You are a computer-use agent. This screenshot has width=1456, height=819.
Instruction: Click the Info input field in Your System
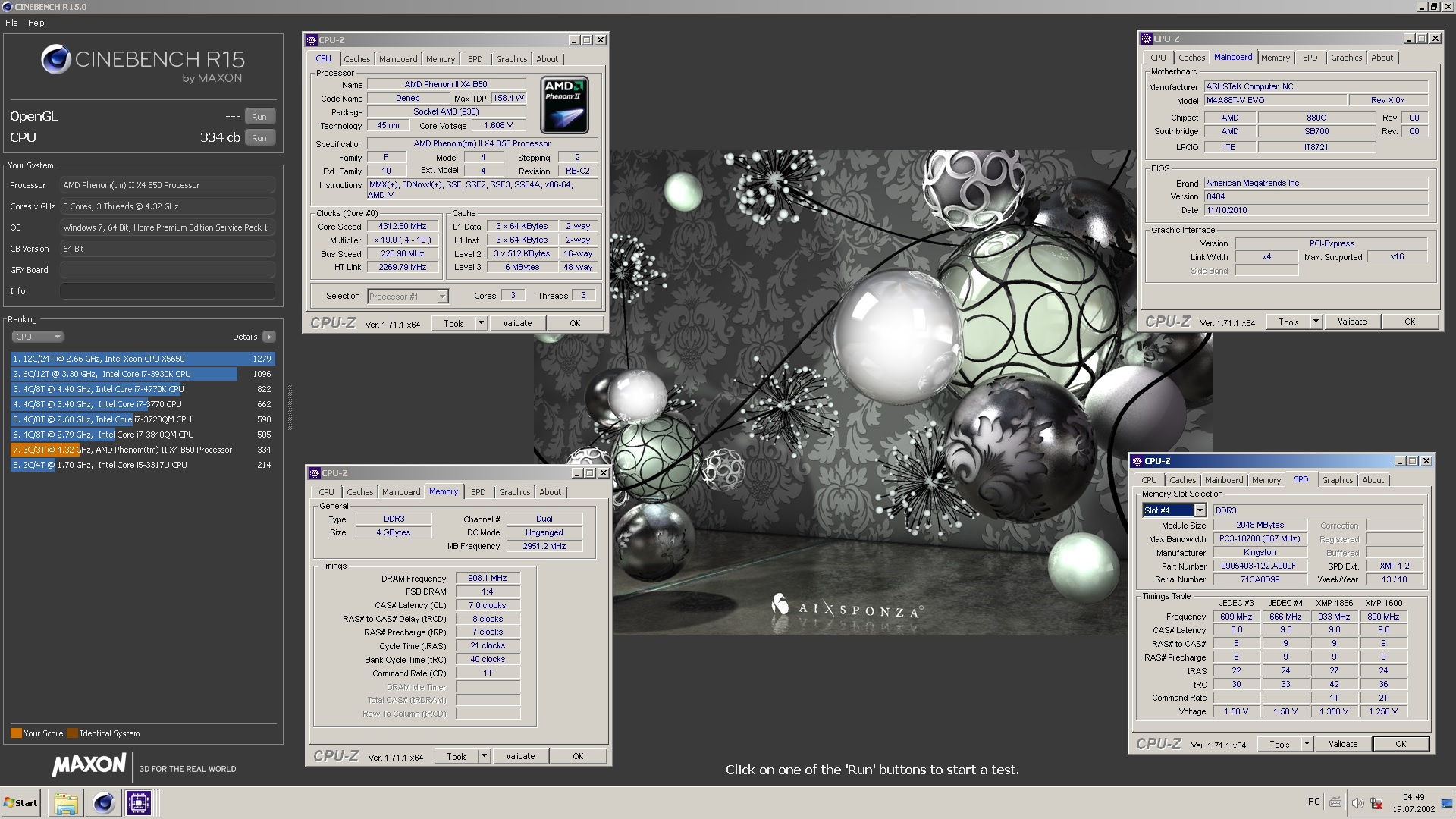[x=168, y=291]
